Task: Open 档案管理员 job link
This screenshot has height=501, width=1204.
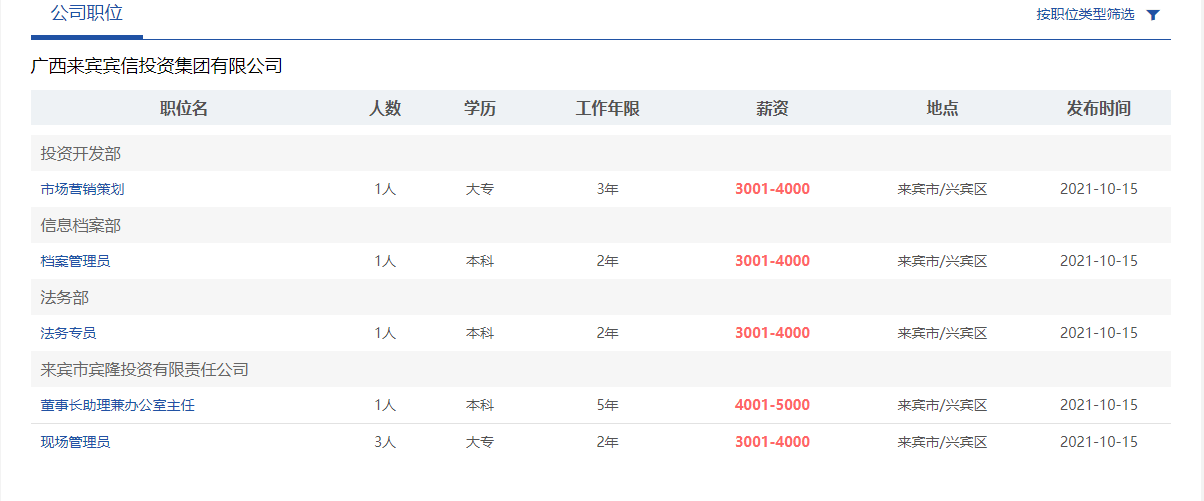Action: (x=75, y=261)
